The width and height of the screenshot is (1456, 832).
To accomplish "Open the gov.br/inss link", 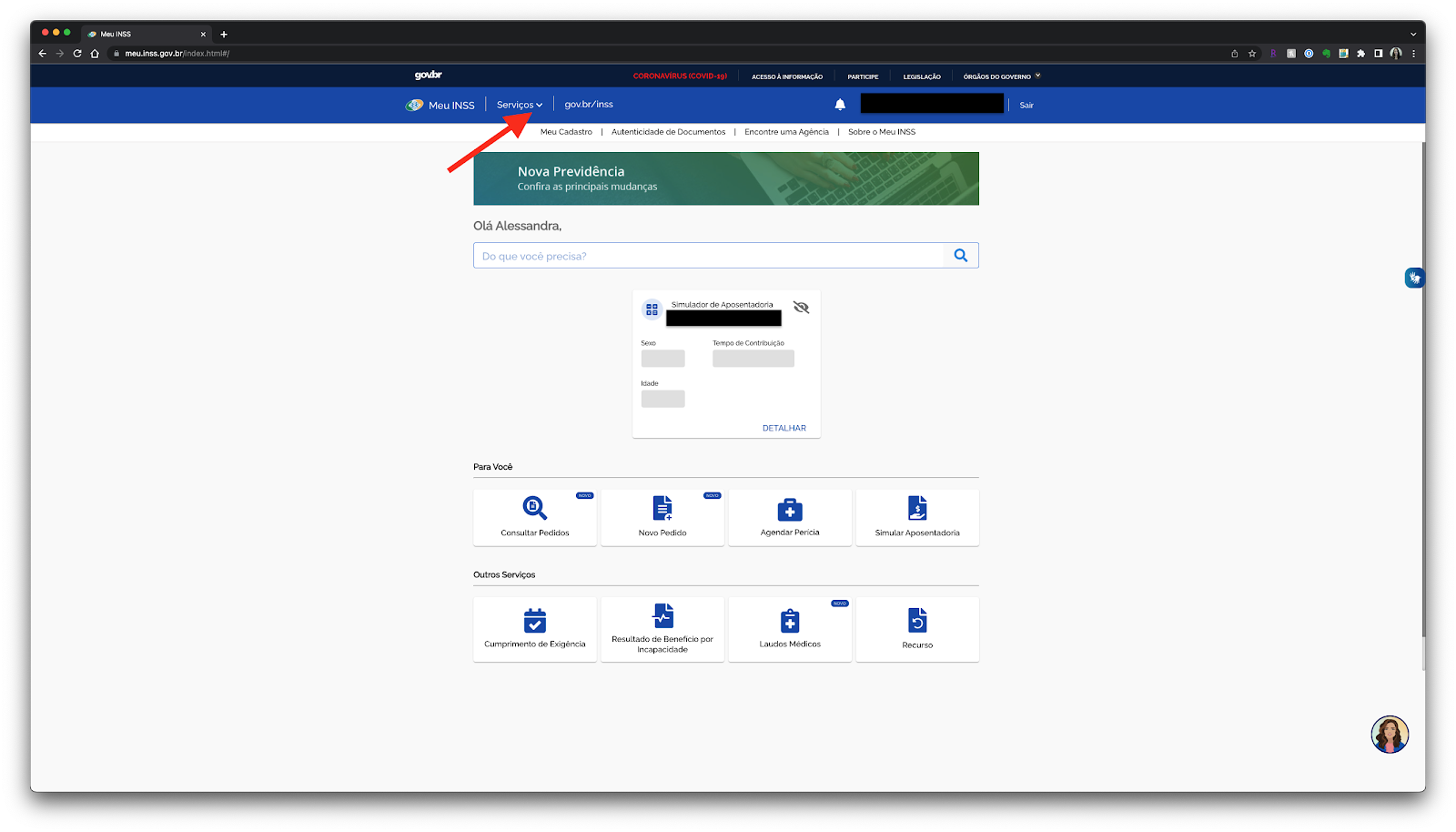I will tap(589, 105).
